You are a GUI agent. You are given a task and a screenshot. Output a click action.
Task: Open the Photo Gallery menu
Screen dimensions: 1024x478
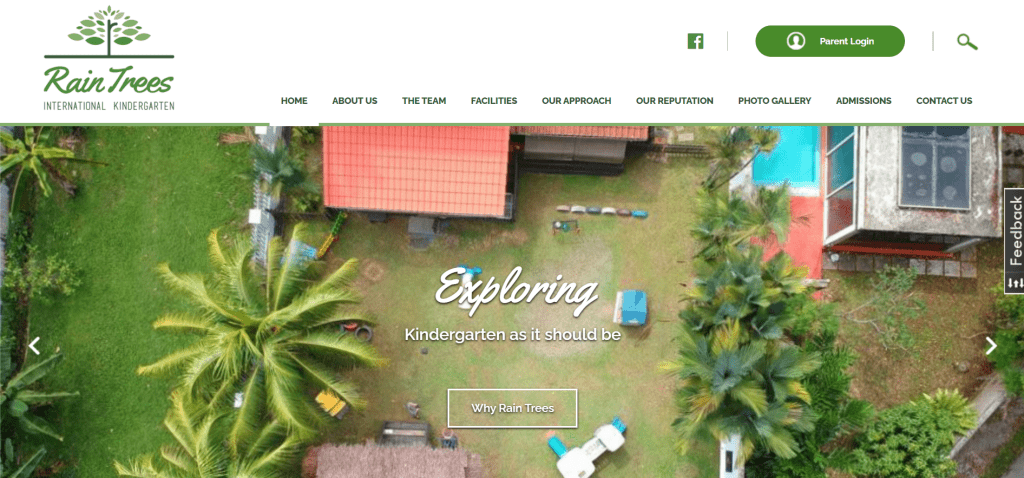pyautogui.click(x=775, y=101)
